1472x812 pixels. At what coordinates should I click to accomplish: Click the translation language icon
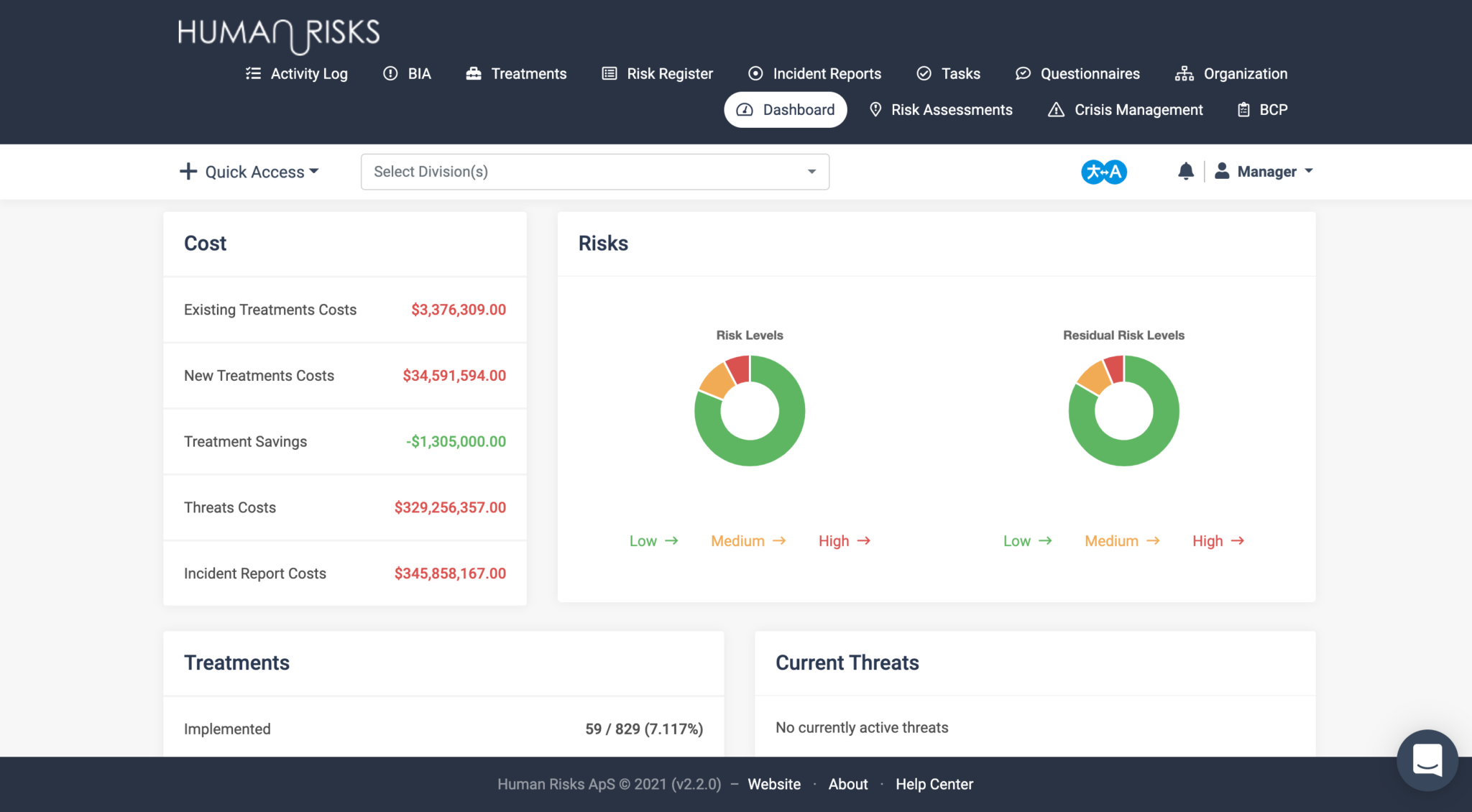click(1103, 171)
